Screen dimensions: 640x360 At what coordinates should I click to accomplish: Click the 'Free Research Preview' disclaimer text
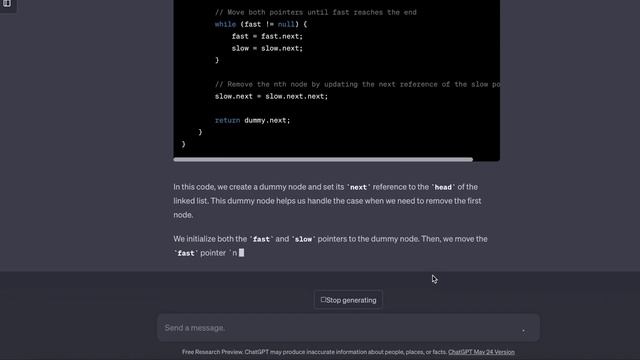(x=315, y=352)
